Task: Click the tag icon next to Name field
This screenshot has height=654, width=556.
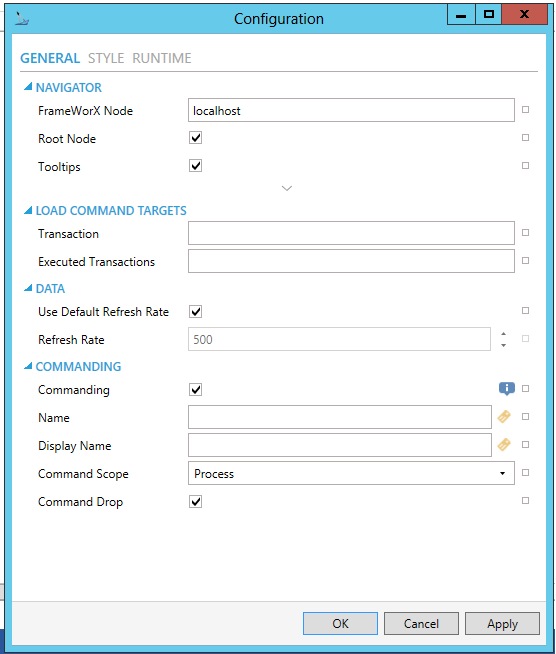Action: 504,417
